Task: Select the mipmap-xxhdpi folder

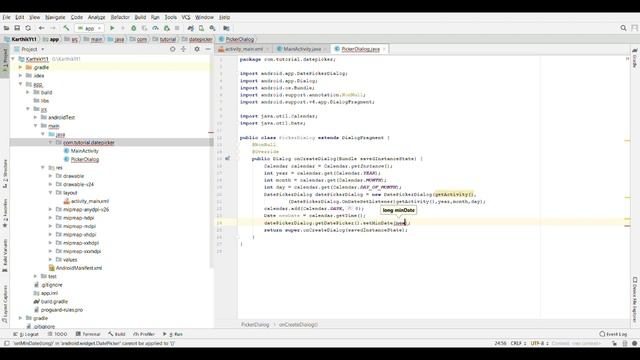Action: [x=81, y=243]
